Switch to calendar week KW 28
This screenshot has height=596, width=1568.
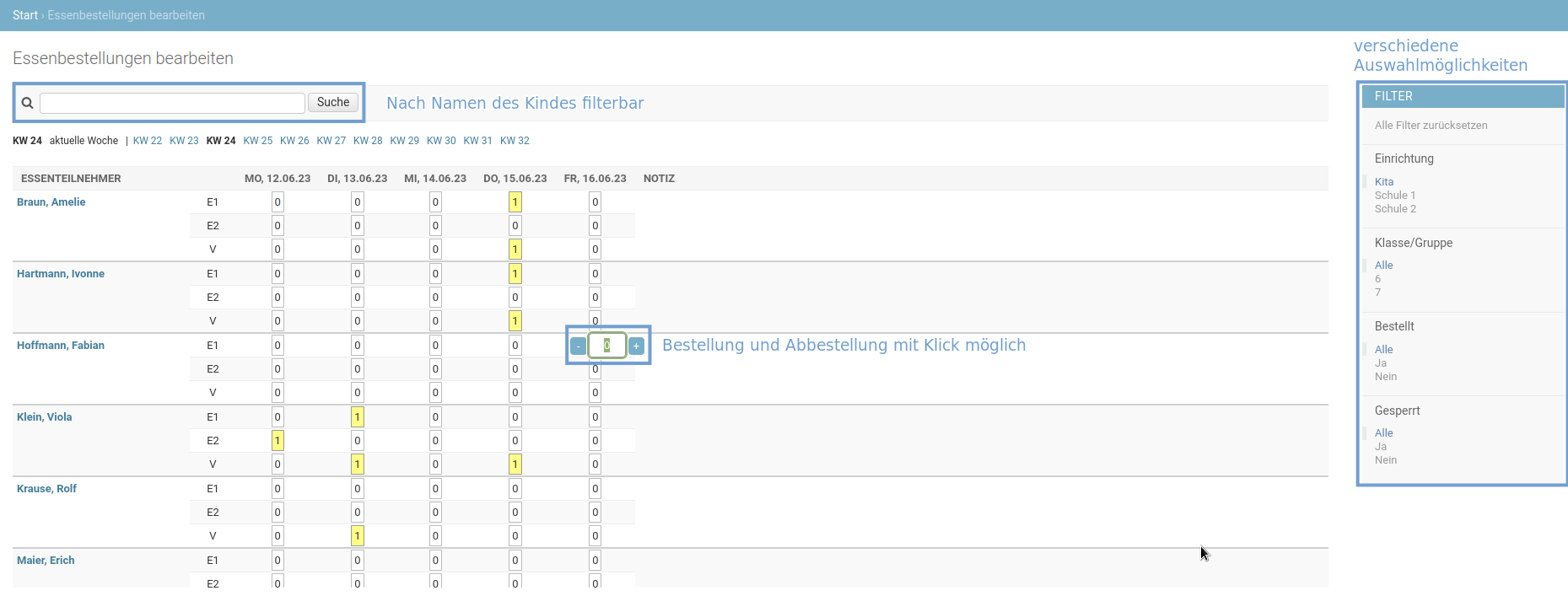pos(368,141)
